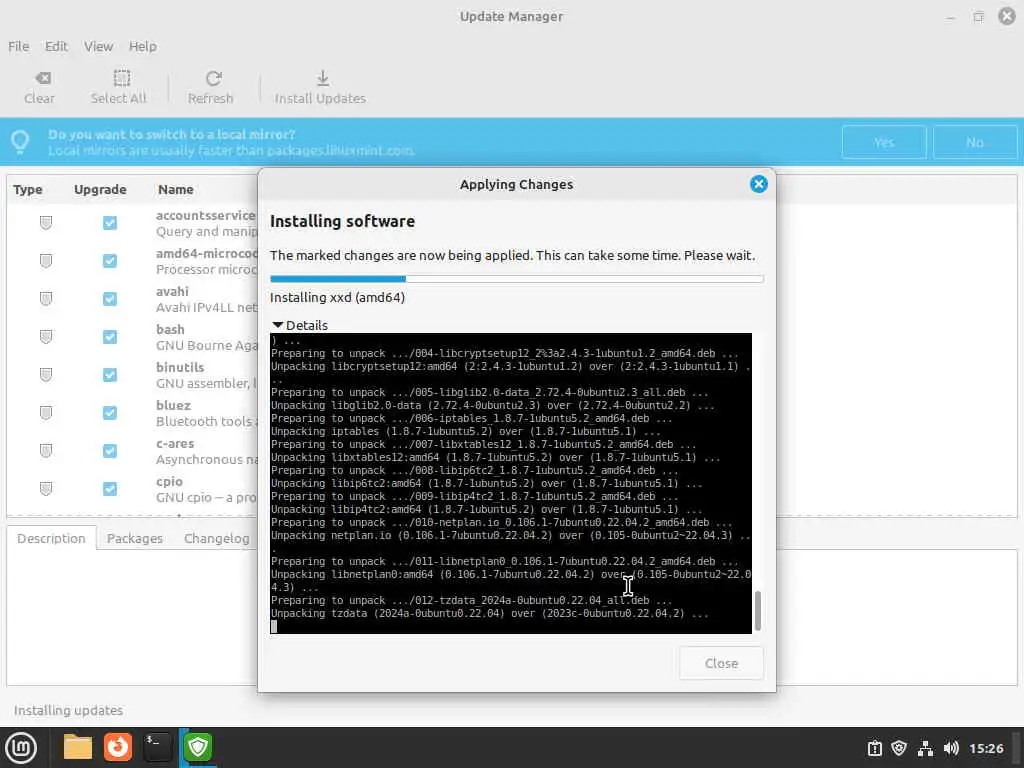Open the Help menu
The height and width of the screenshot is (768, 1024).
[x=142, y=46]
